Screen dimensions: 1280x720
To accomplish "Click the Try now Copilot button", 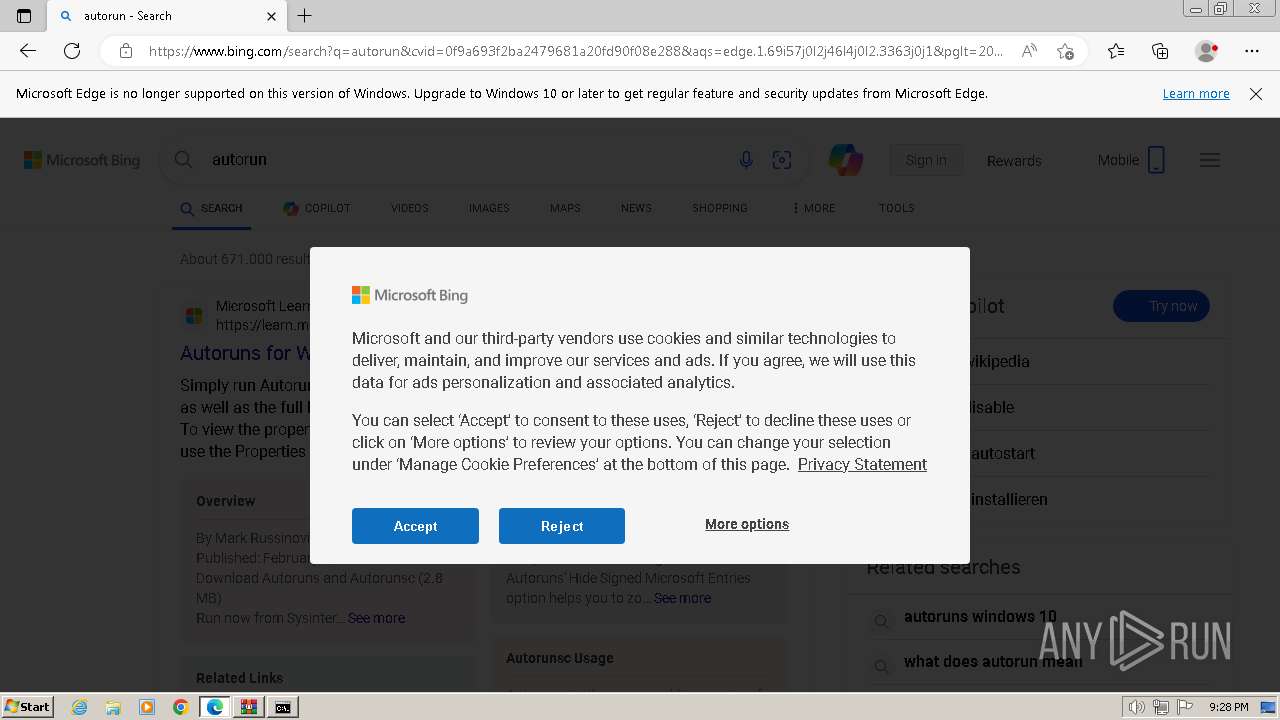I will point(1161,306).
